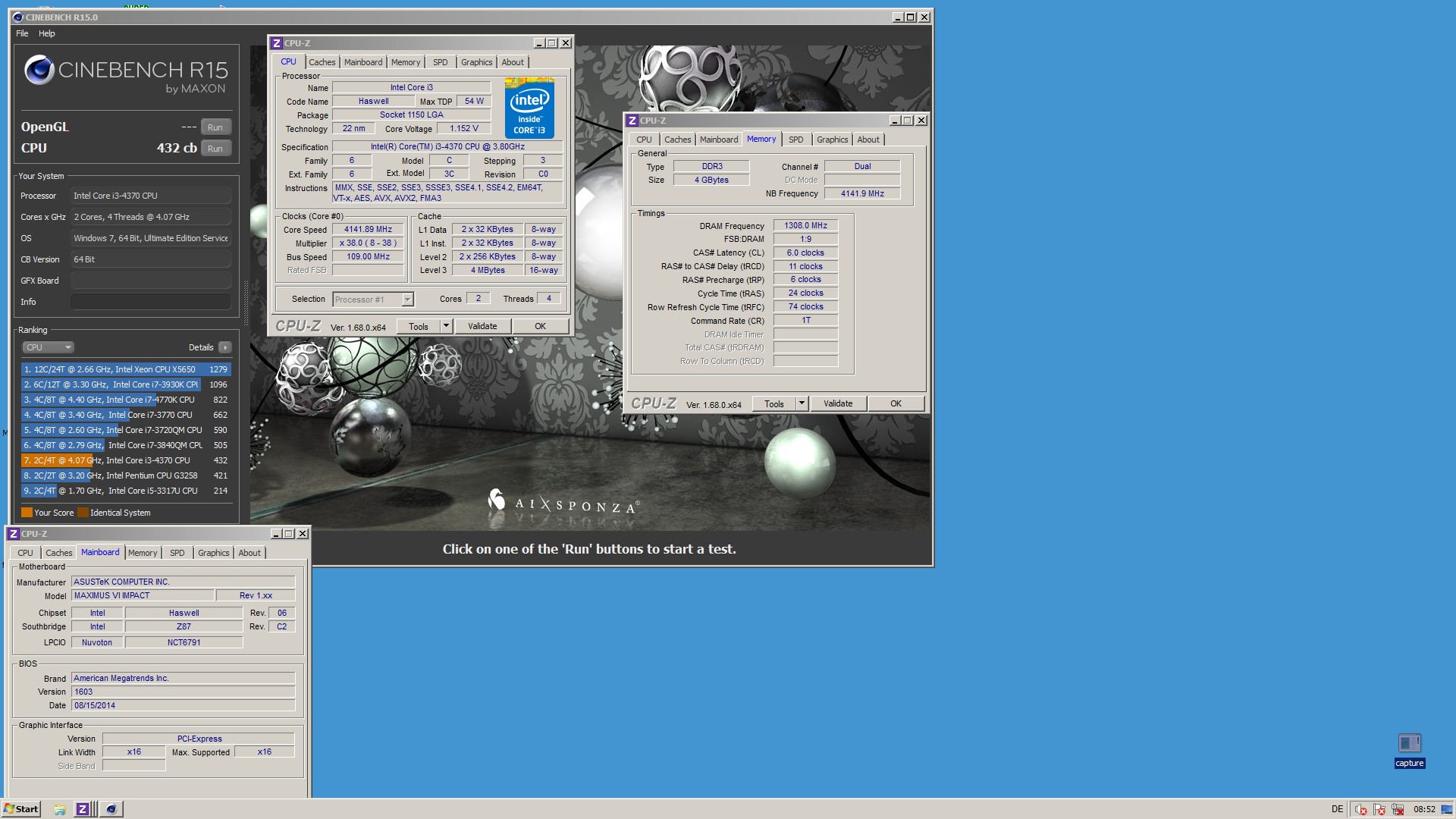The image size is (1456, 819).
Task: Open the Tools dropdown arrow in the CPU window
Action: (x=446, y=326)
